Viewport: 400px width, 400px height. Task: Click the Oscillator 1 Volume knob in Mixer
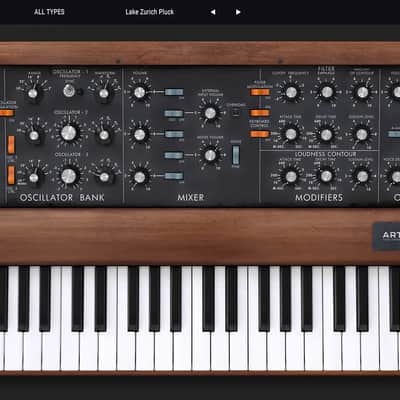(x=140, y=92)
